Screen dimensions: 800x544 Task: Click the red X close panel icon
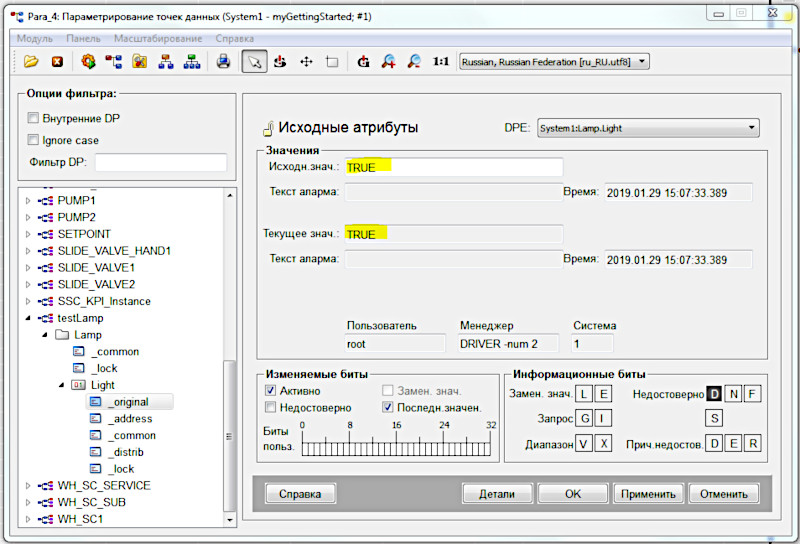pyautogui.click(x=58, y=62)
